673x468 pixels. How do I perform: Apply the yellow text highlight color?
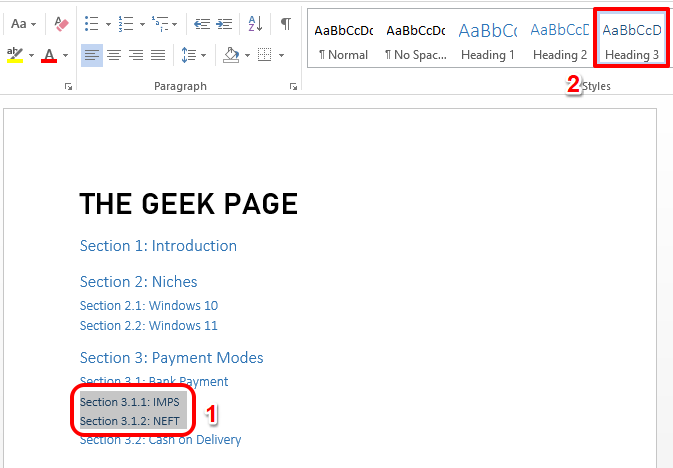(15, 55)
